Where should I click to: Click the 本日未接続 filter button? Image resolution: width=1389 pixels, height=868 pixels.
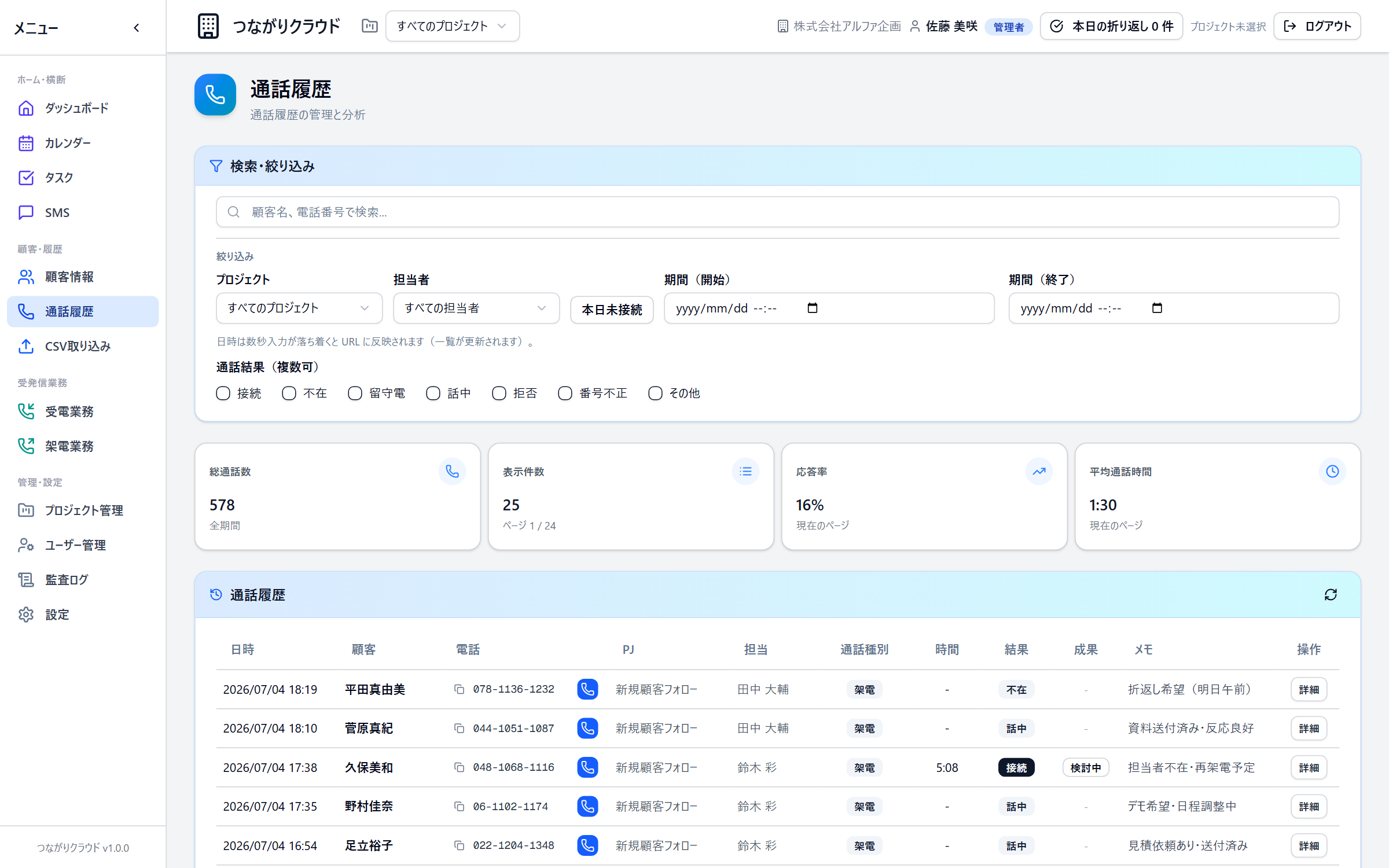click(x=612, y=310)
